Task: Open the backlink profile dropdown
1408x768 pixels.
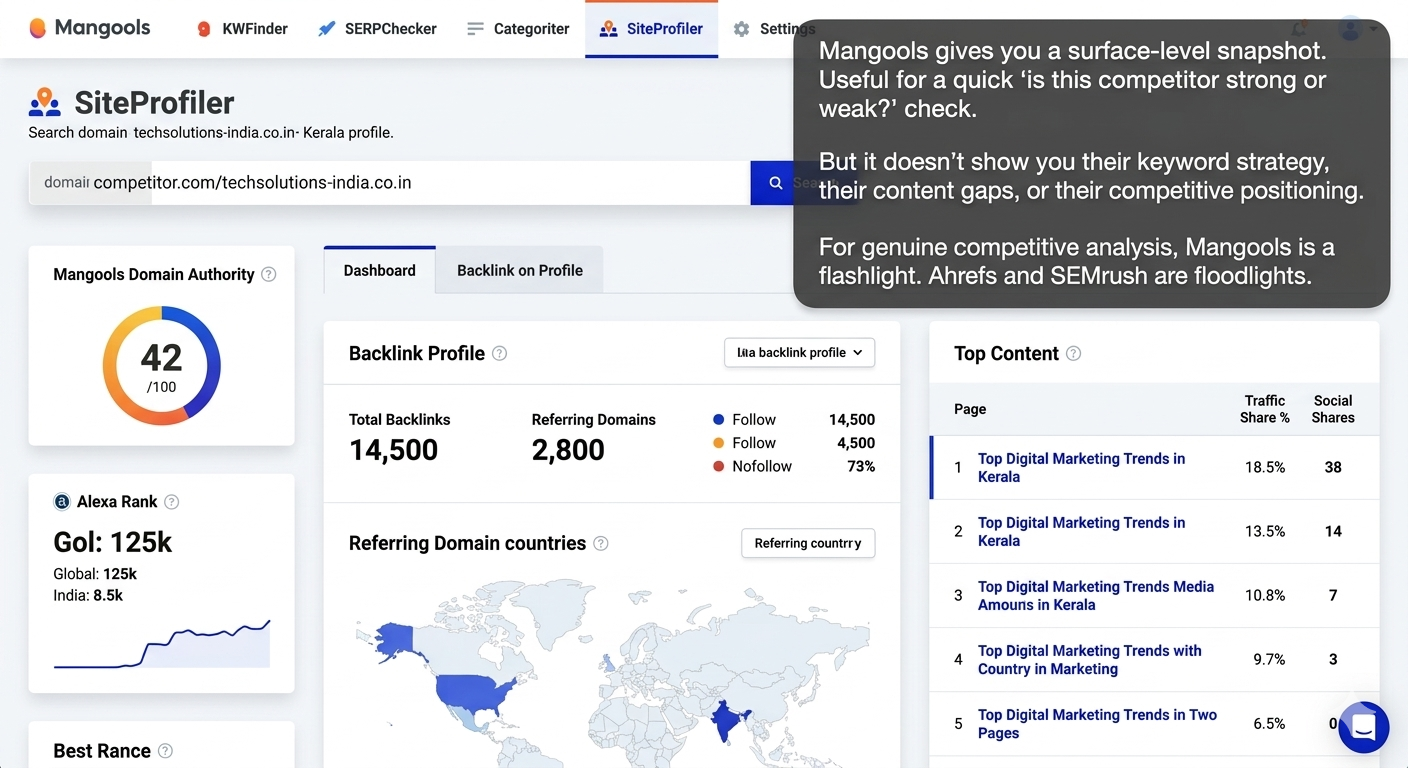Action: click(799, 352)
